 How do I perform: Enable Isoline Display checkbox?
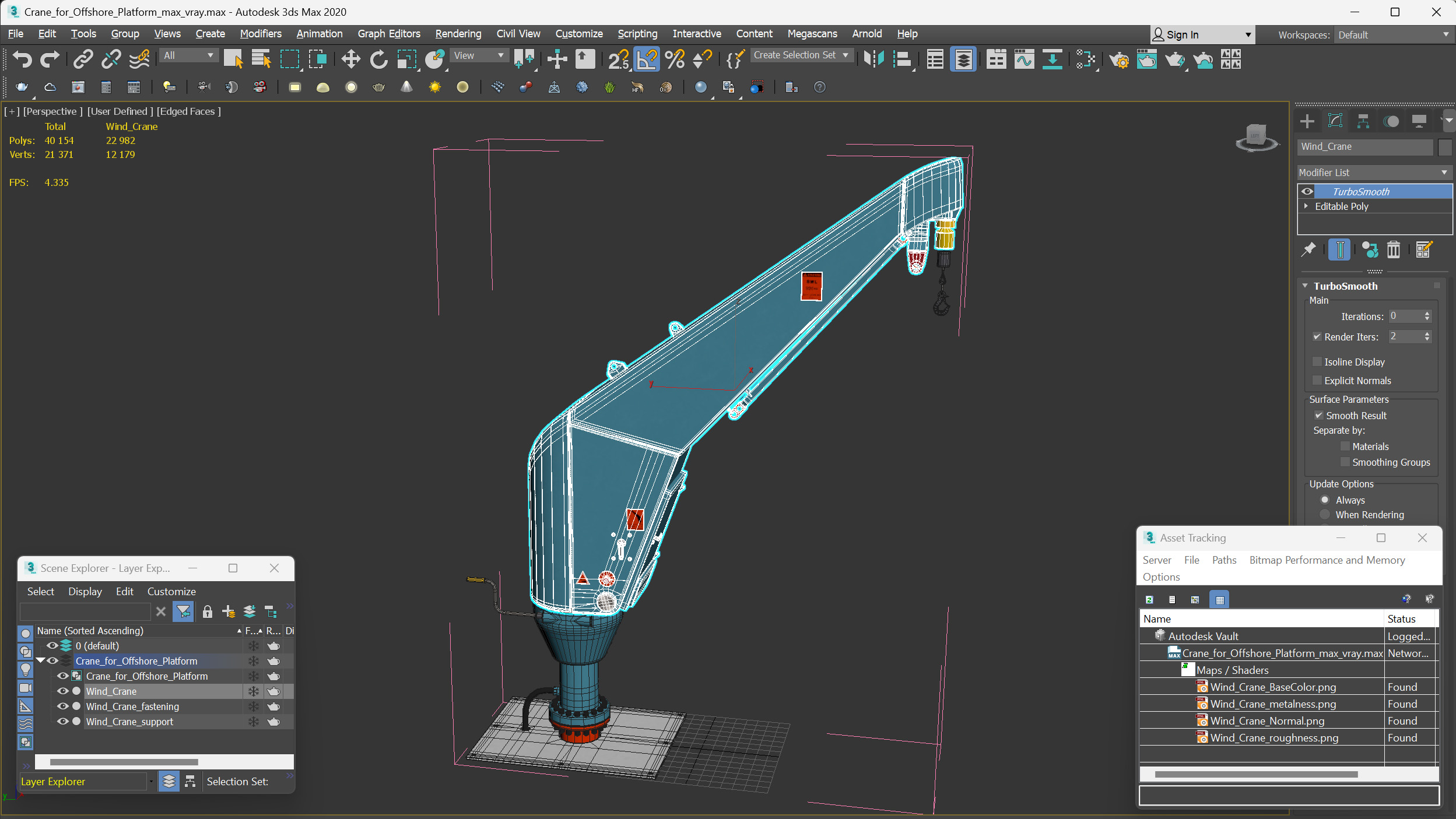click(1317, 362)
